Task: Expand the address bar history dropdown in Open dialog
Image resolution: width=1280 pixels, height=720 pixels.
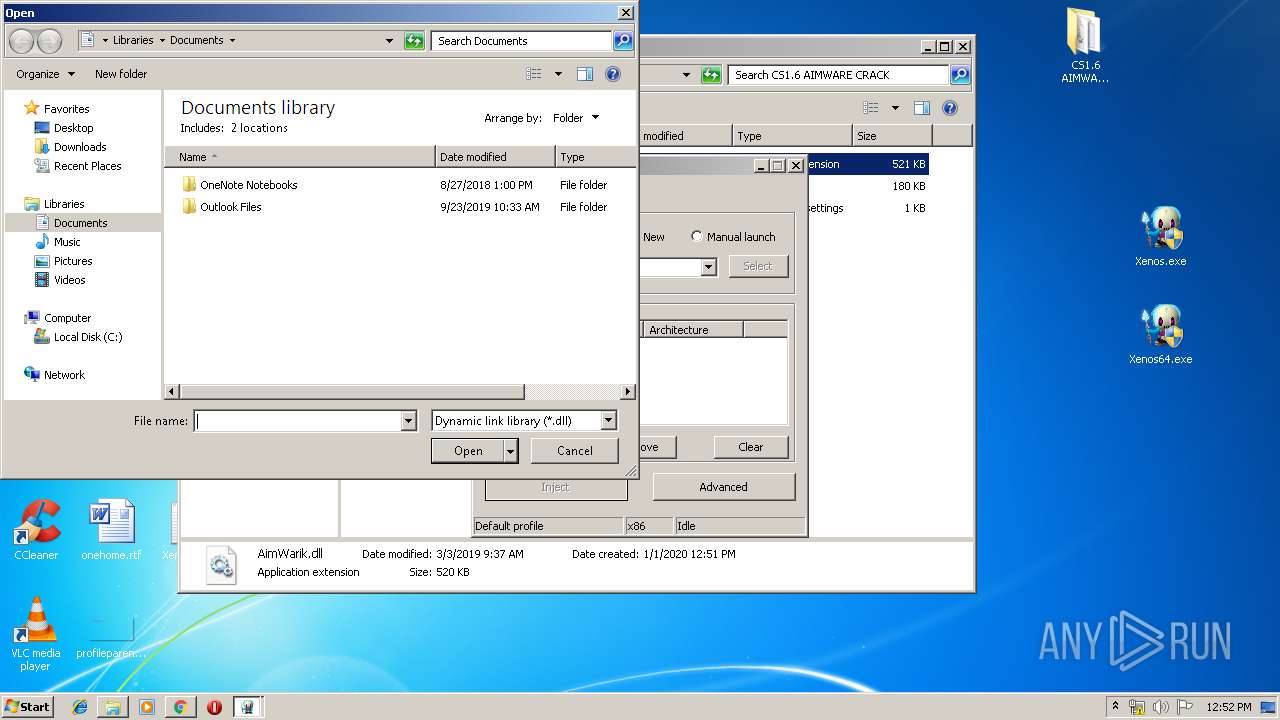Action: click(x=390, y=41)
